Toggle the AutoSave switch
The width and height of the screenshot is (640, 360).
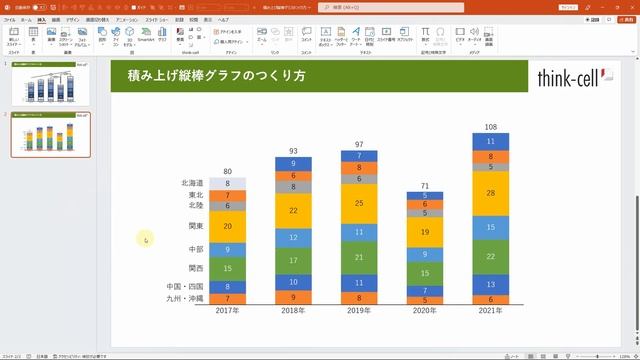[39, 7]
